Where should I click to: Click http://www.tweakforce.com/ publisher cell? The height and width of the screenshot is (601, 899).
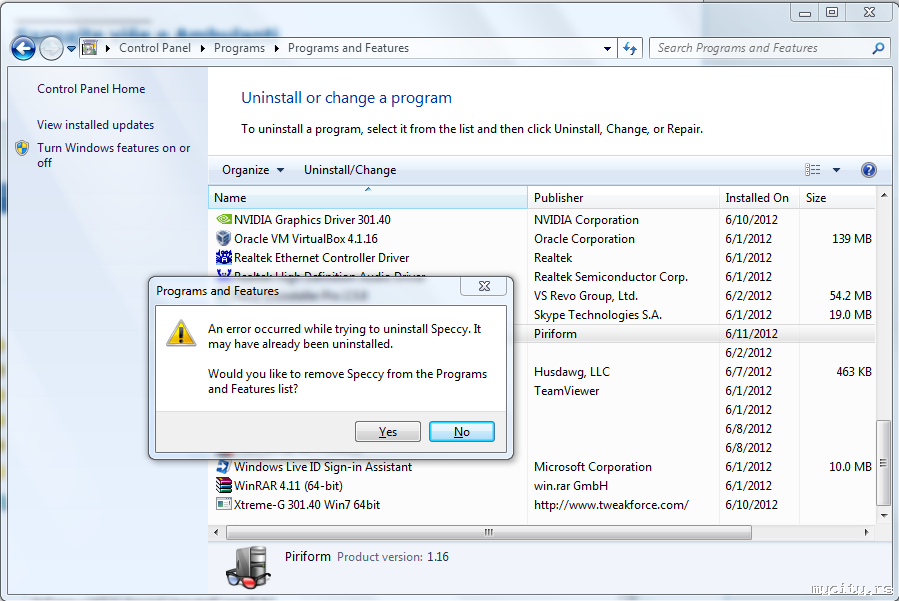pyautogui.click(x=611, y=505)
